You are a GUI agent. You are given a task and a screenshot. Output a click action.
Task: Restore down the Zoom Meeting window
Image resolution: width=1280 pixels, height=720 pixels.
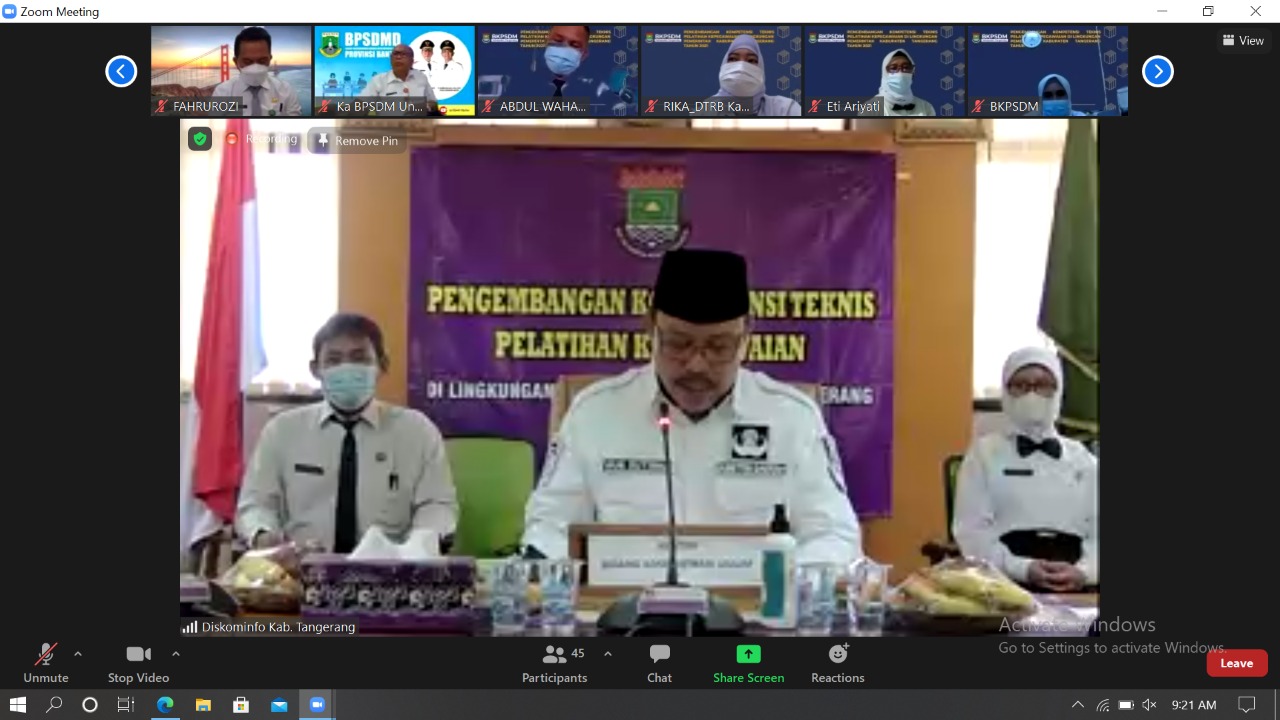(1208, 12)
